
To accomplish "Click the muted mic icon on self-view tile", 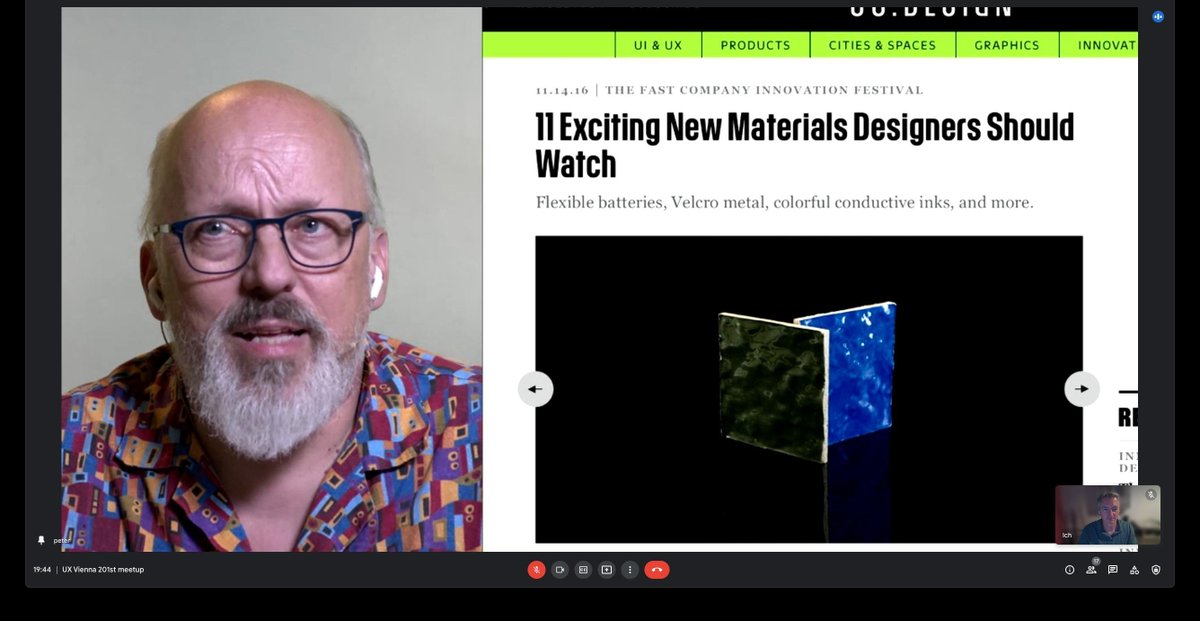I will (1151, 494).
